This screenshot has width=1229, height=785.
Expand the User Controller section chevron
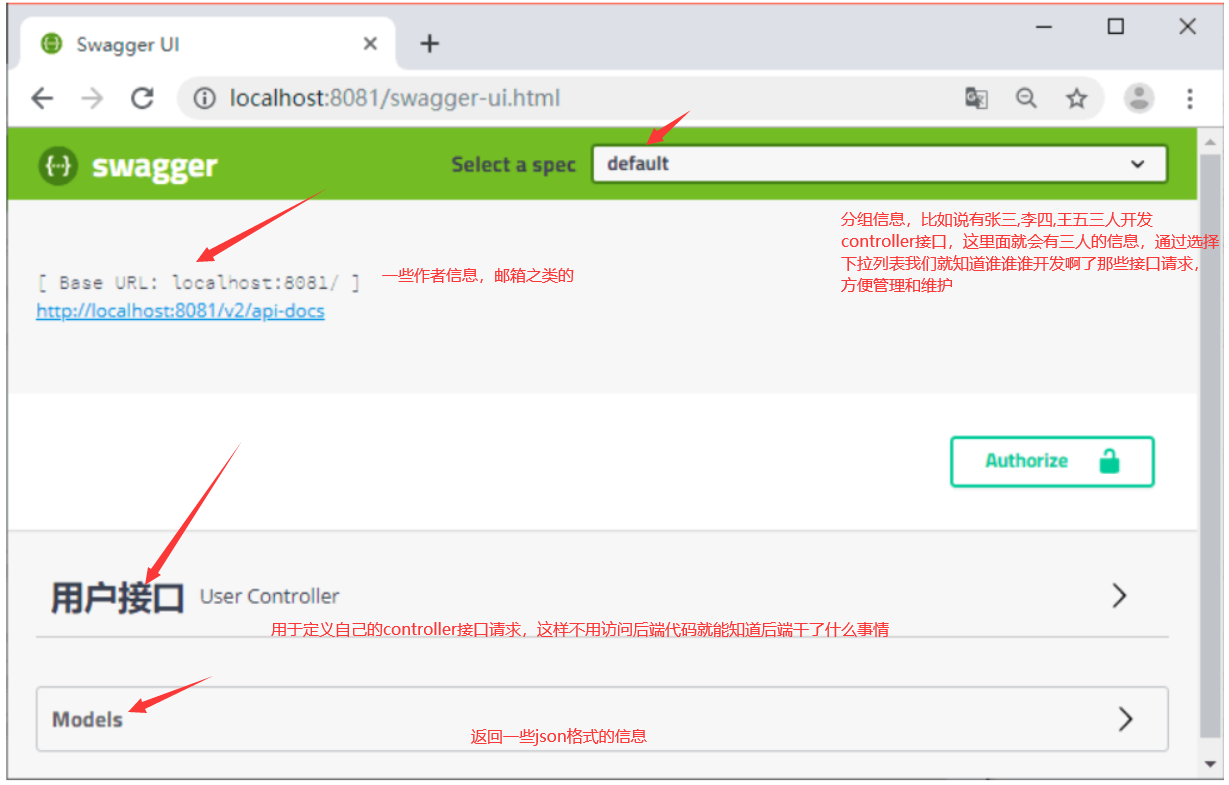pos(1120,596)
